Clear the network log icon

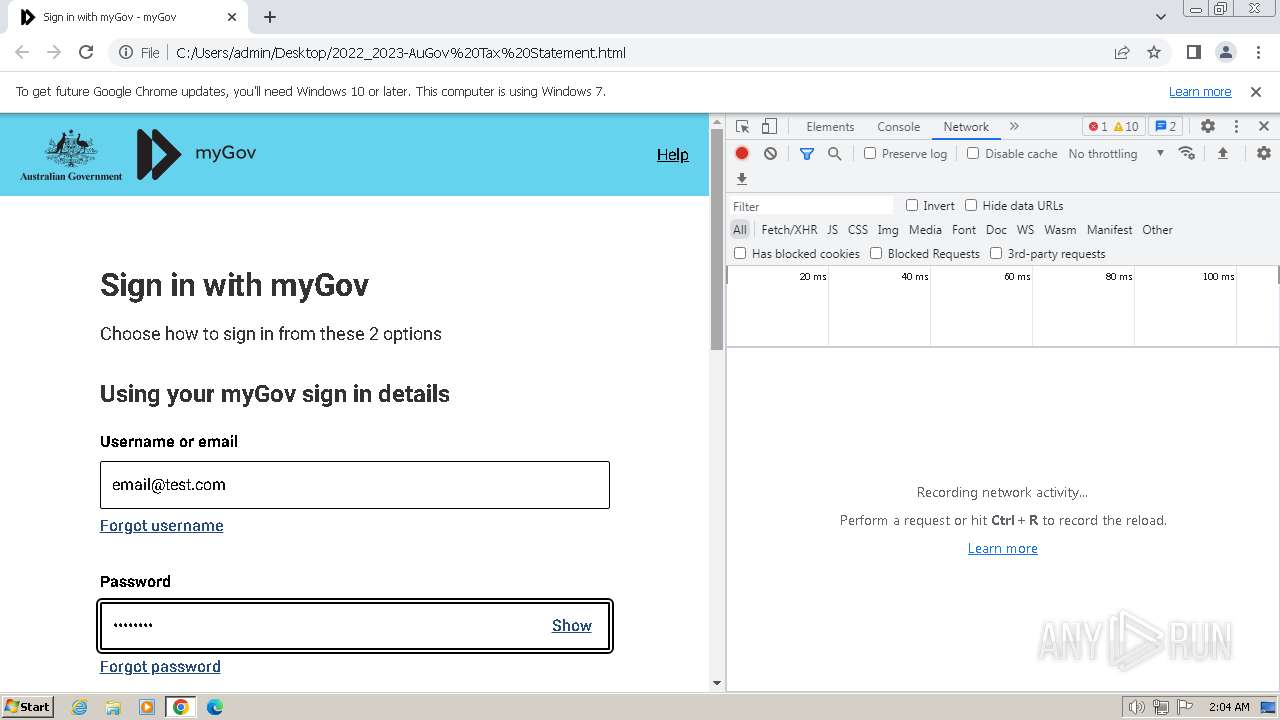click(x=770, y=153)
